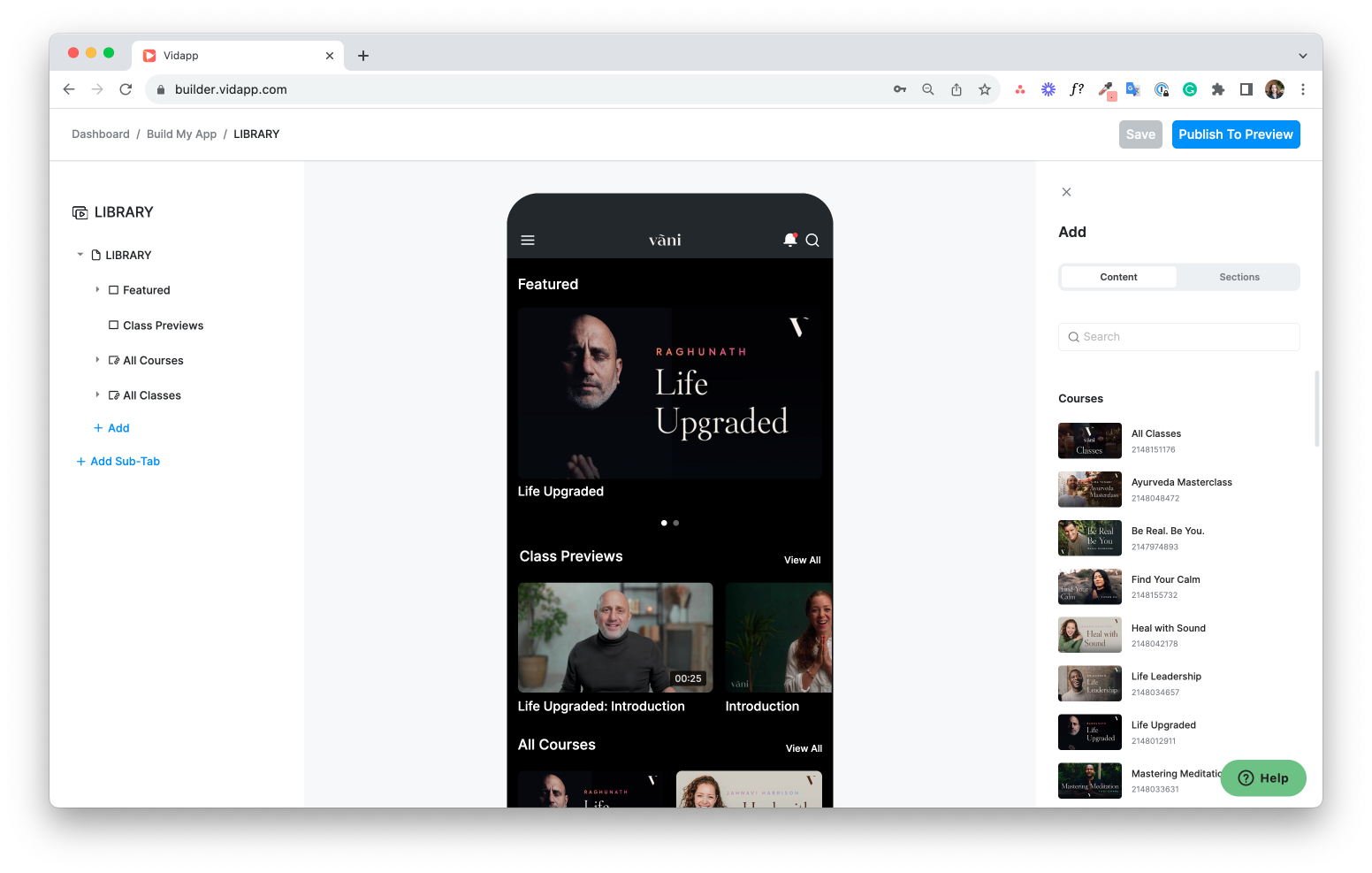
Task: Open the hamburger menu in app preview
Action: tap(528, 241)
